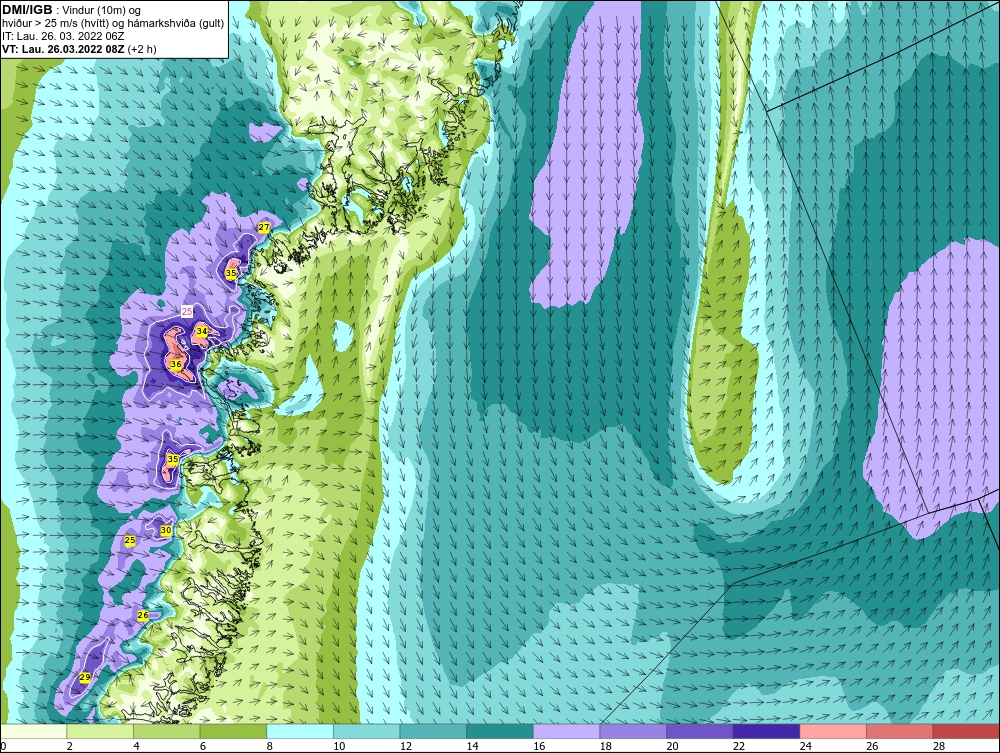
Task: Select the 12–14 m/s teal swatch
Action: click(433, 731)
